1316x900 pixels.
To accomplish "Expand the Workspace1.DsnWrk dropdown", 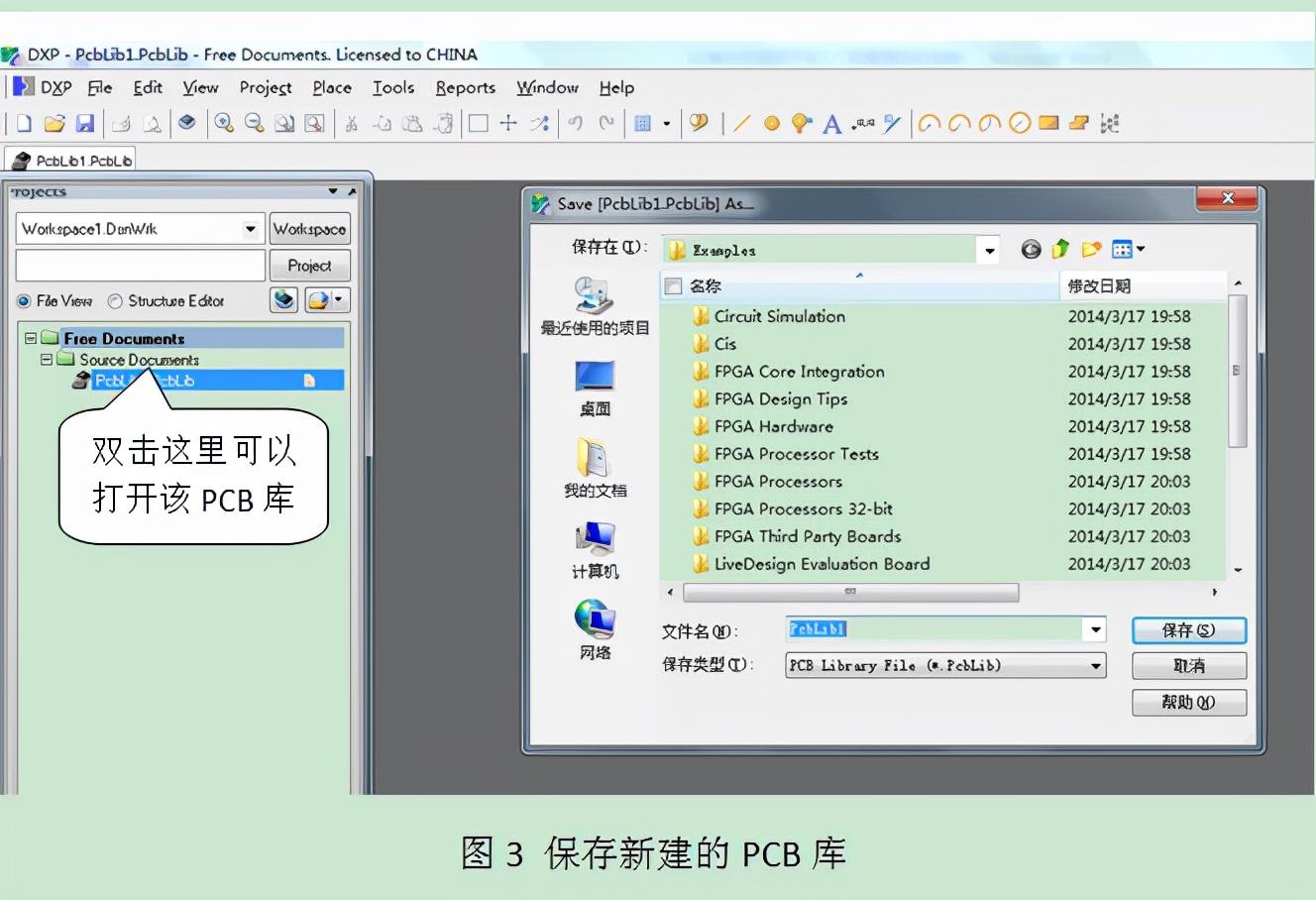I will (251, 229).
